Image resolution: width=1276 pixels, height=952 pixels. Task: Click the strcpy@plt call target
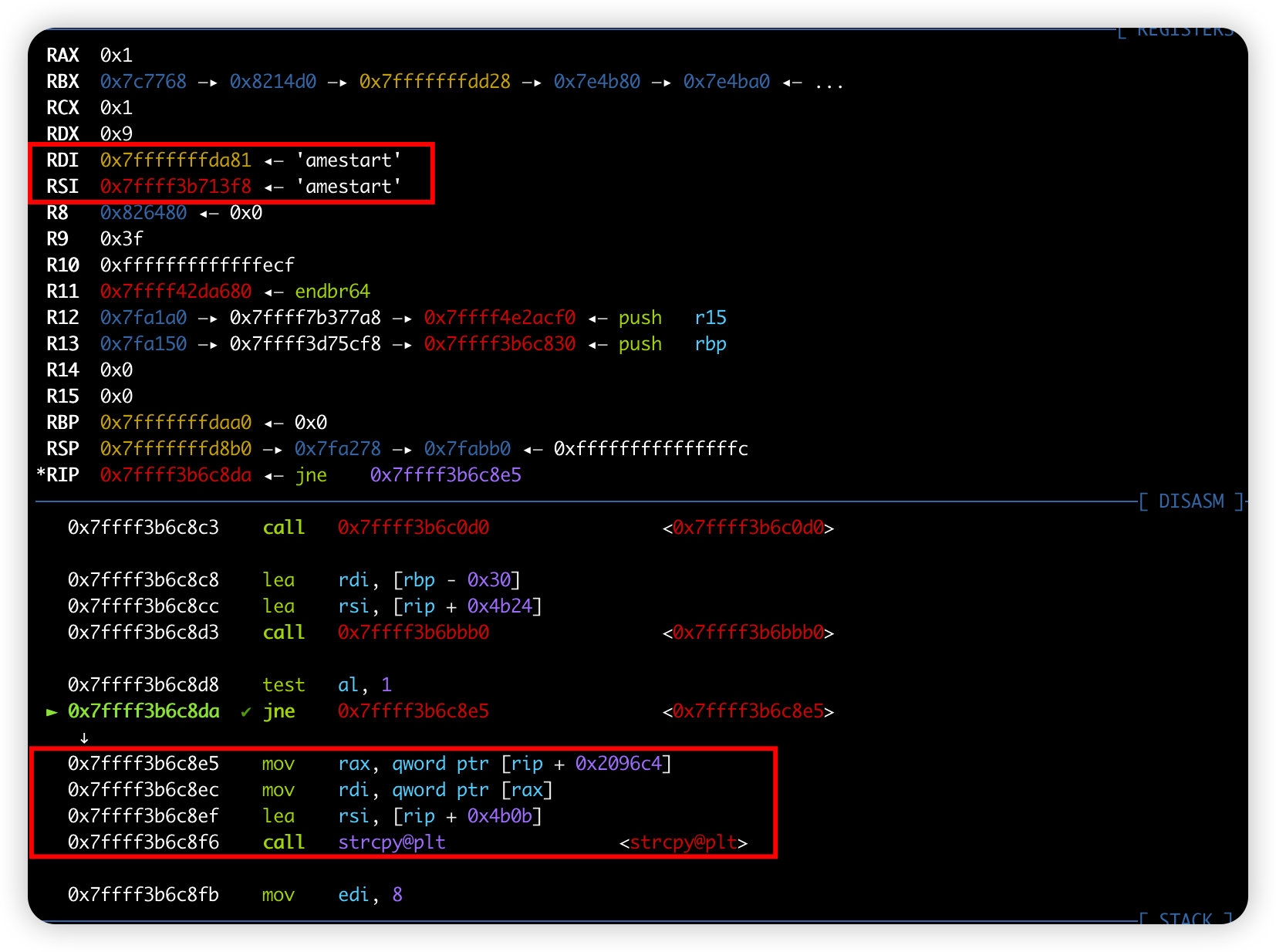[x=392, y=842]
